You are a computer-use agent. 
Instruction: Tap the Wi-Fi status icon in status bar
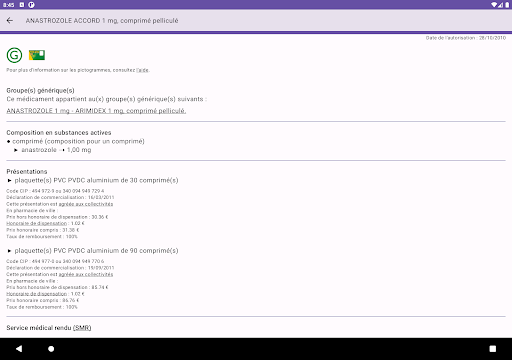pyautogui.click(x=494, y=5)
